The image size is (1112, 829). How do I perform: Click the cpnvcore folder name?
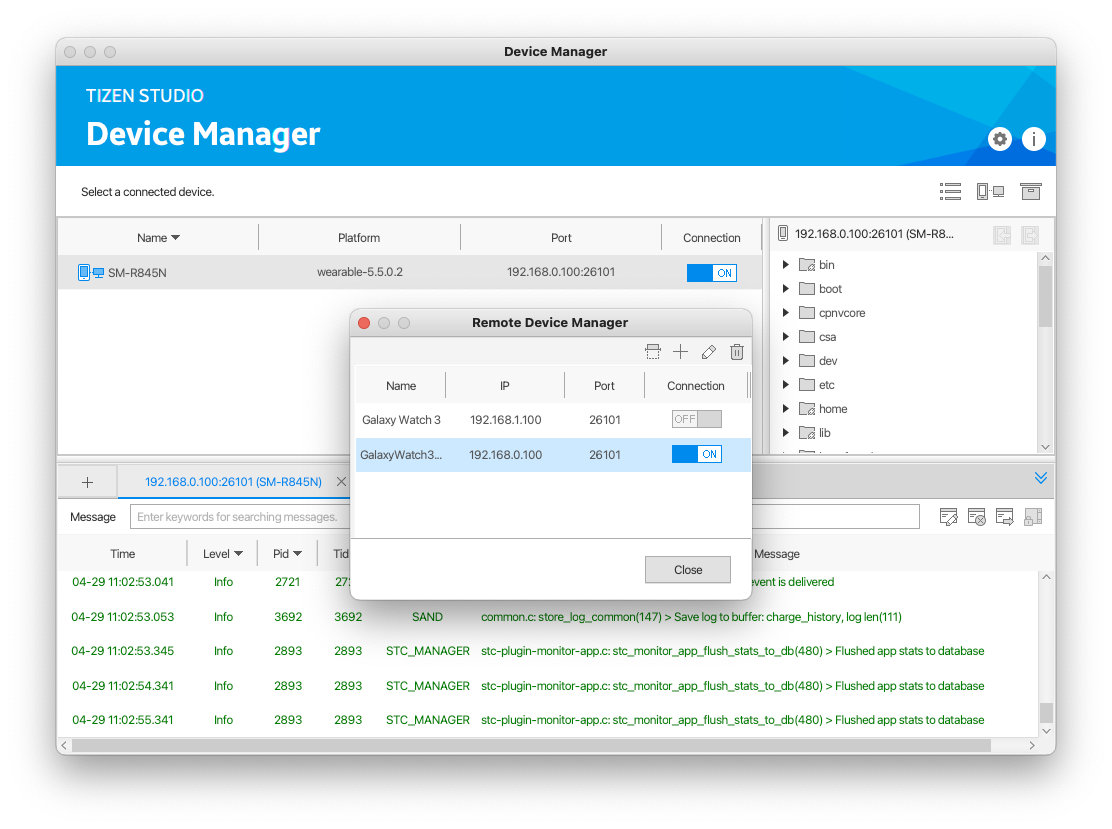(842, 313)
